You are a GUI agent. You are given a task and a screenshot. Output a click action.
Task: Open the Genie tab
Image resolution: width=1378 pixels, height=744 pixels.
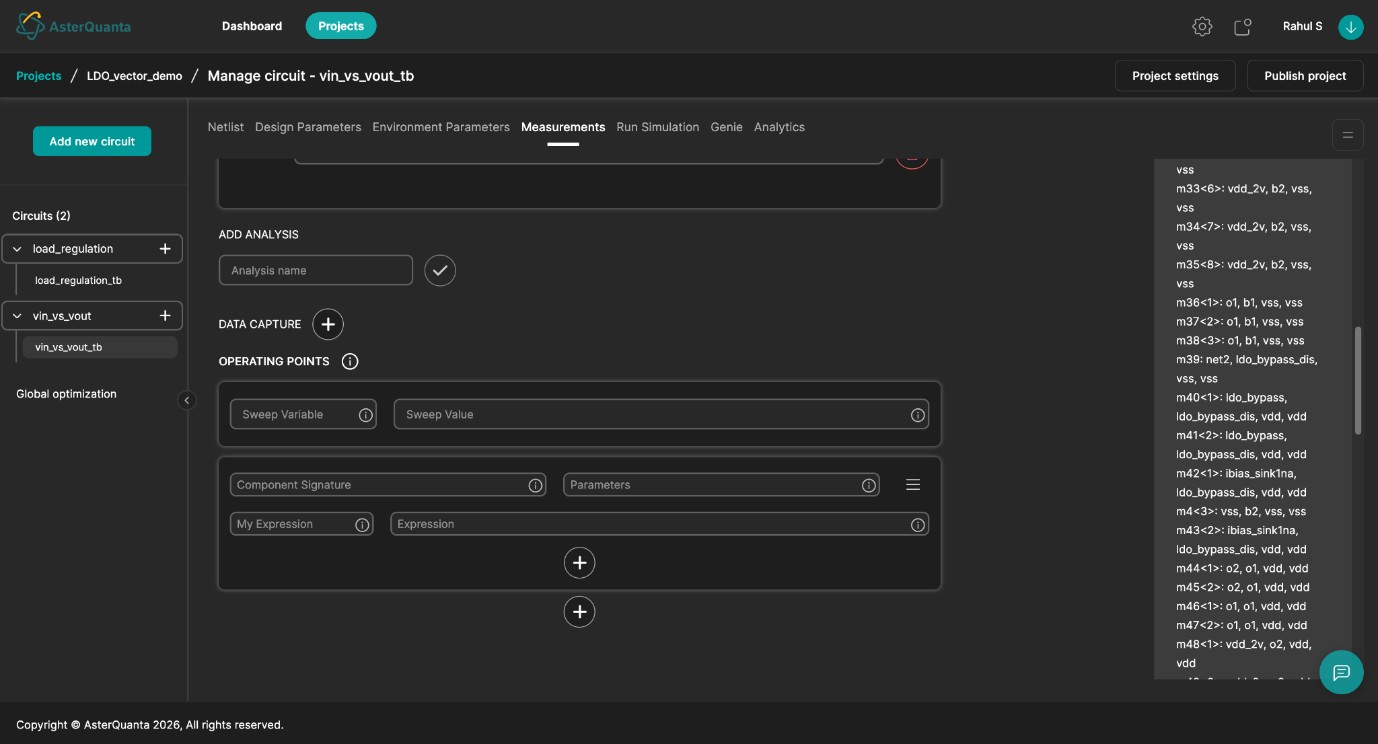click(x=726, y=127)
